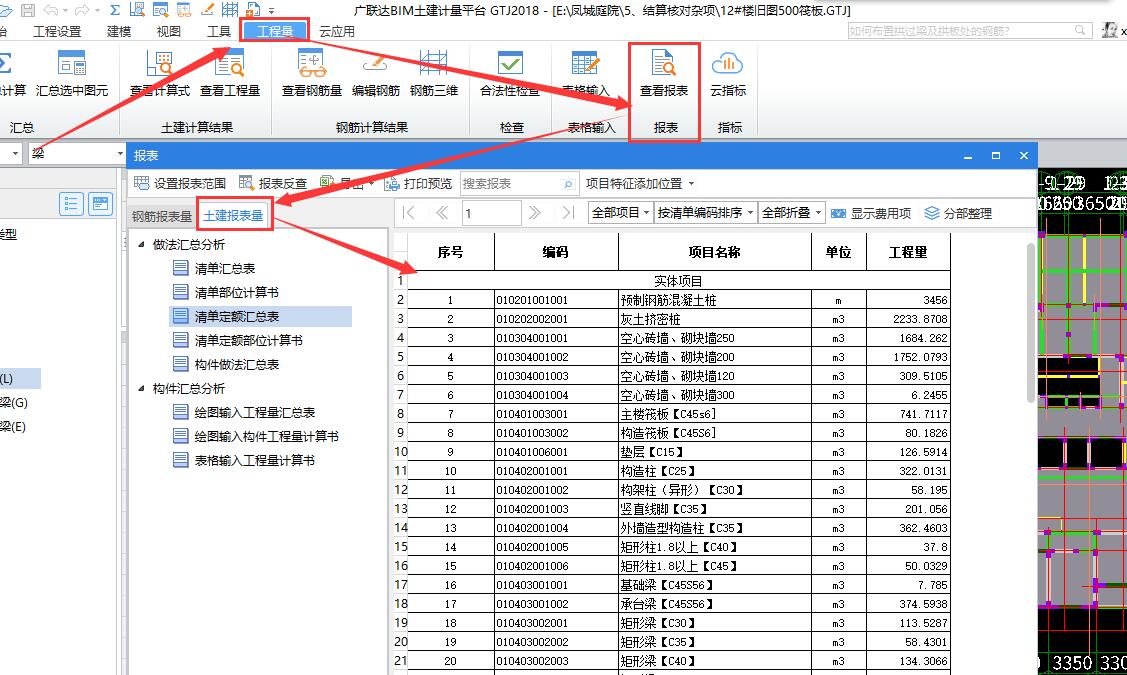This screenshot has height=675, width=1127.
Task: Select 编辑钢筋 ribbon tool
Action: tap(375, 73)
